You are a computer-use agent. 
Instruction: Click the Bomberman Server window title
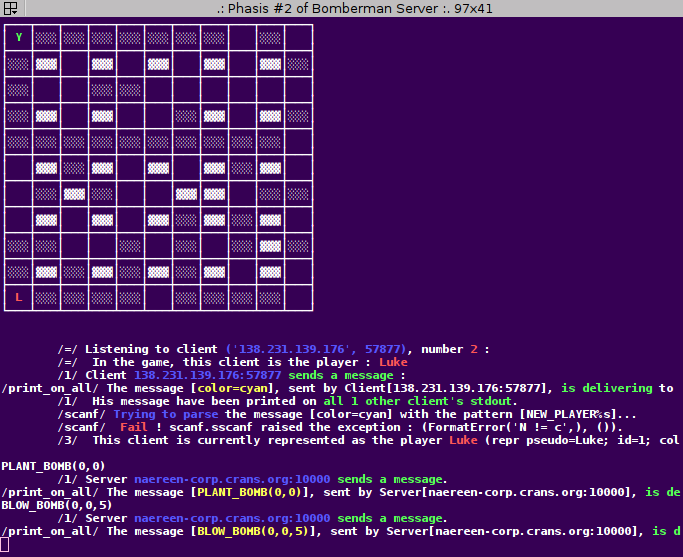(354, 8)
